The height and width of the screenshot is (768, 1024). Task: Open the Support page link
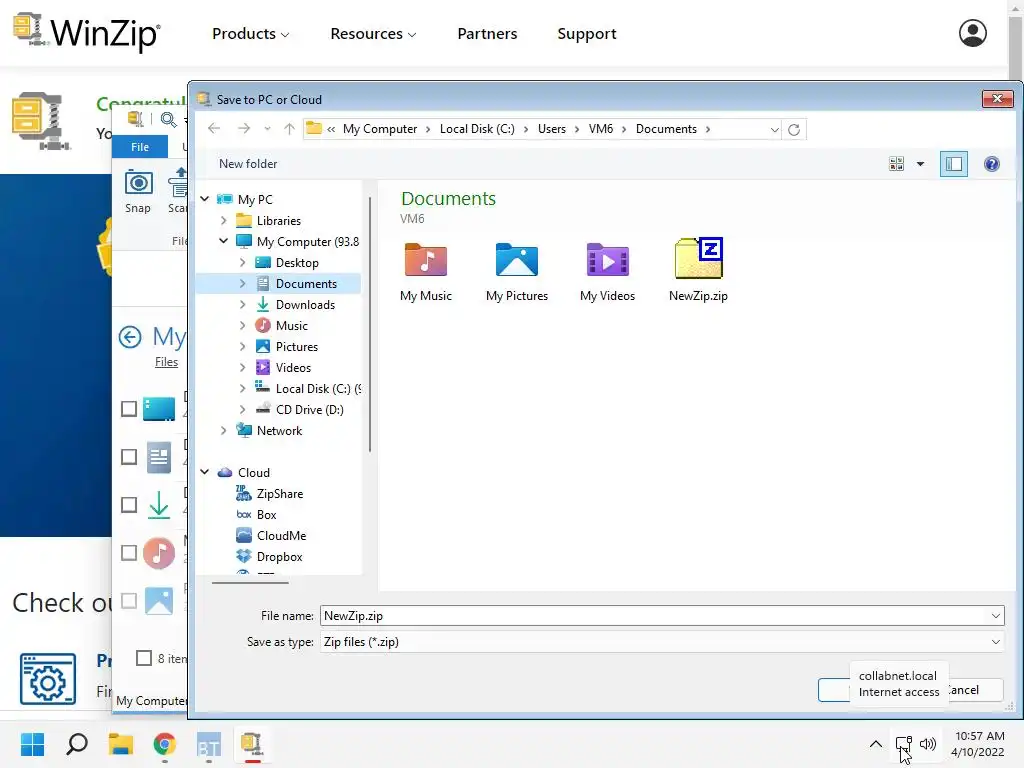pos(586,33)
